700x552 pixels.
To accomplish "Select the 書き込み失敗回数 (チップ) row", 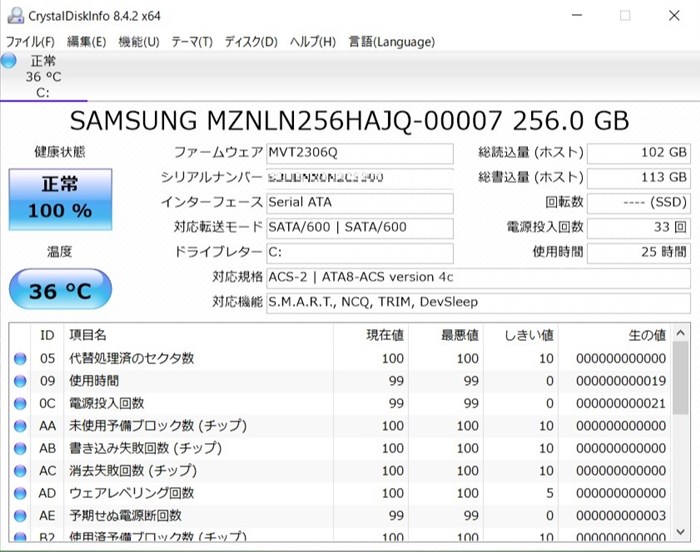I will click(x=340, y=448).
